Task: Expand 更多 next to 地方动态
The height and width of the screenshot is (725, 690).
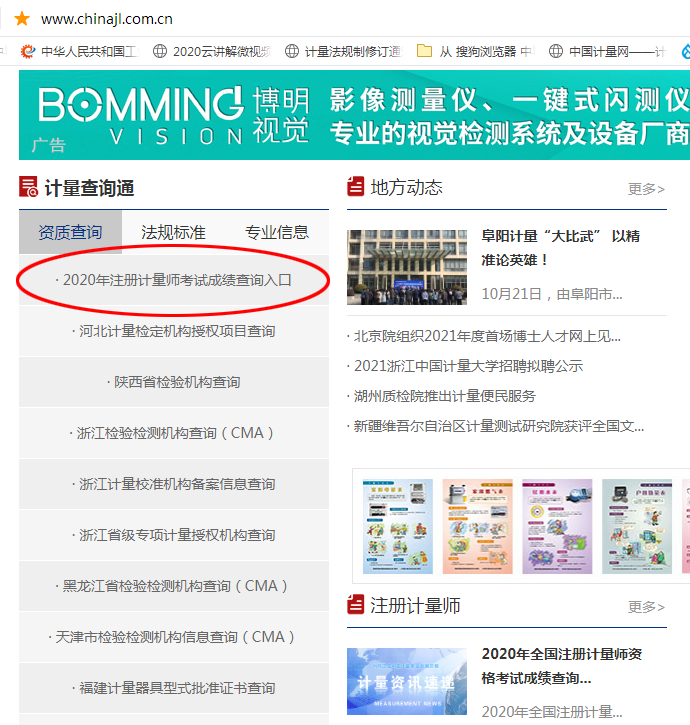Action: [x=646, y=188]
